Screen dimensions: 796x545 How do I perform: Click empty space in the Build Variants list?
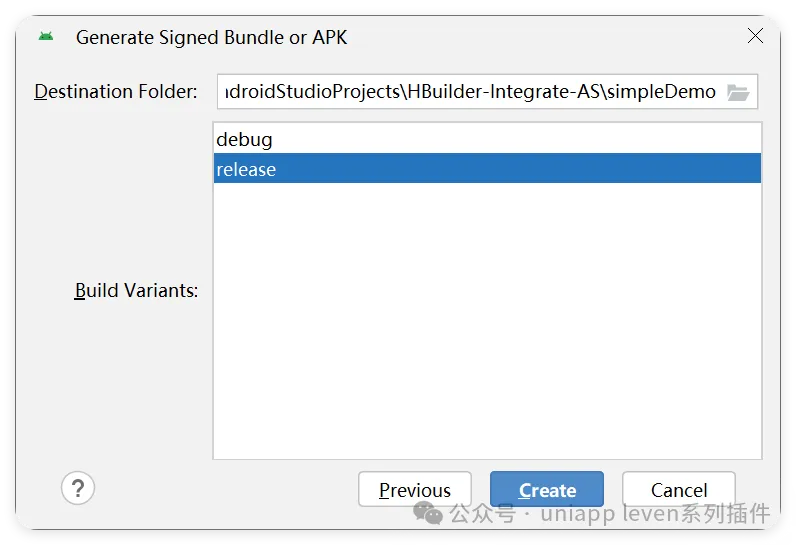point(487,320)
